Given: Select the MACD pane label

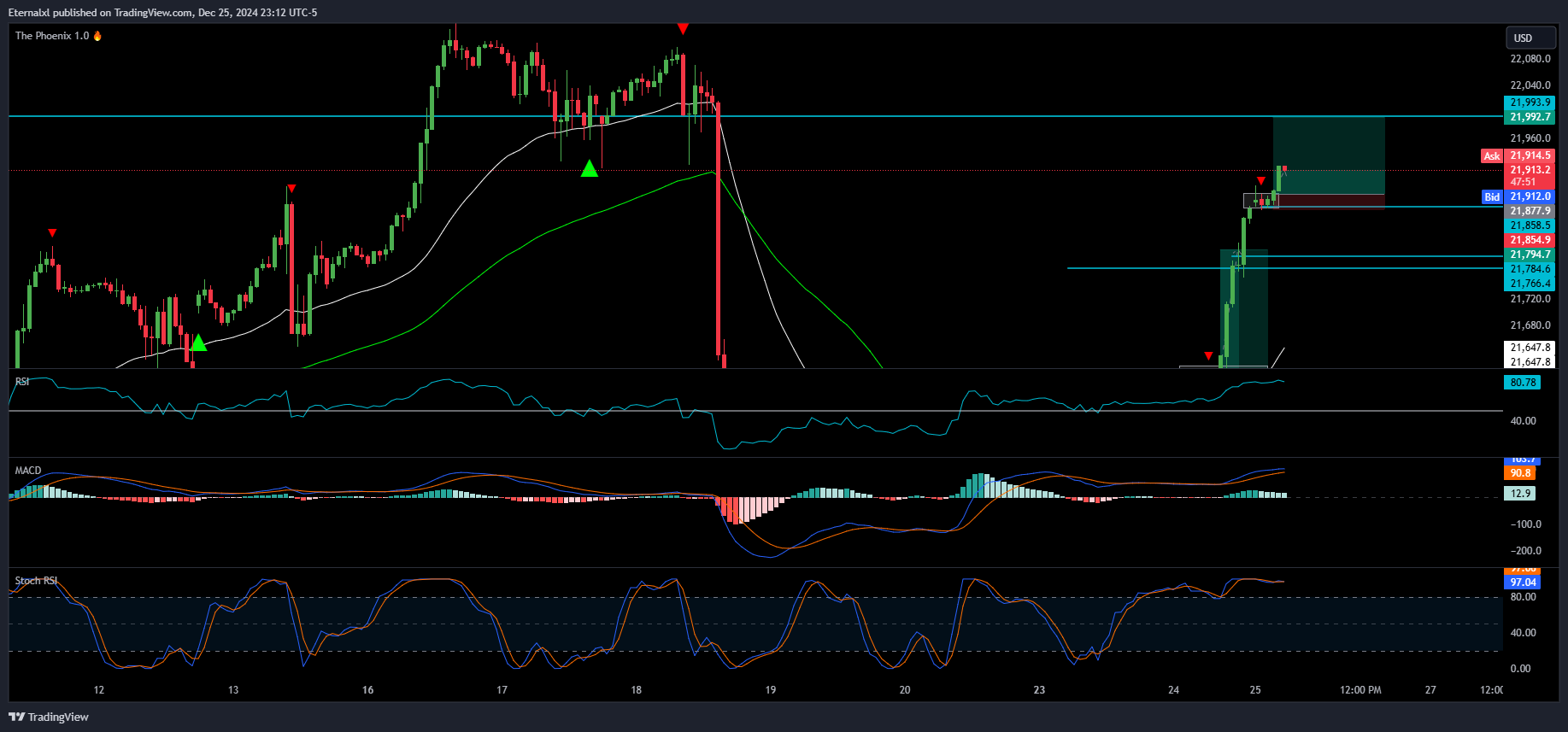Looking at the screenshot, I should (x=28, y=471).
